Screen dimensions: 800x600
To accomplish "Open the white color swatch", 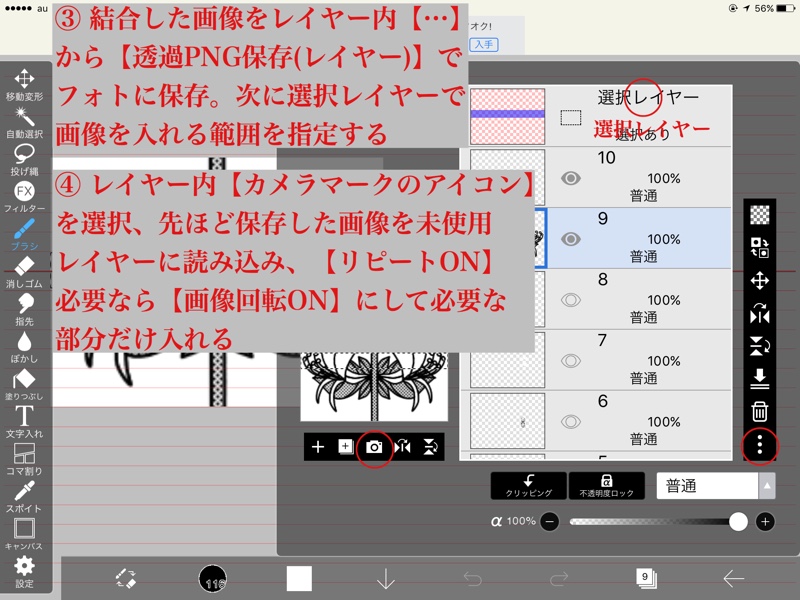I will click(299, 578).
